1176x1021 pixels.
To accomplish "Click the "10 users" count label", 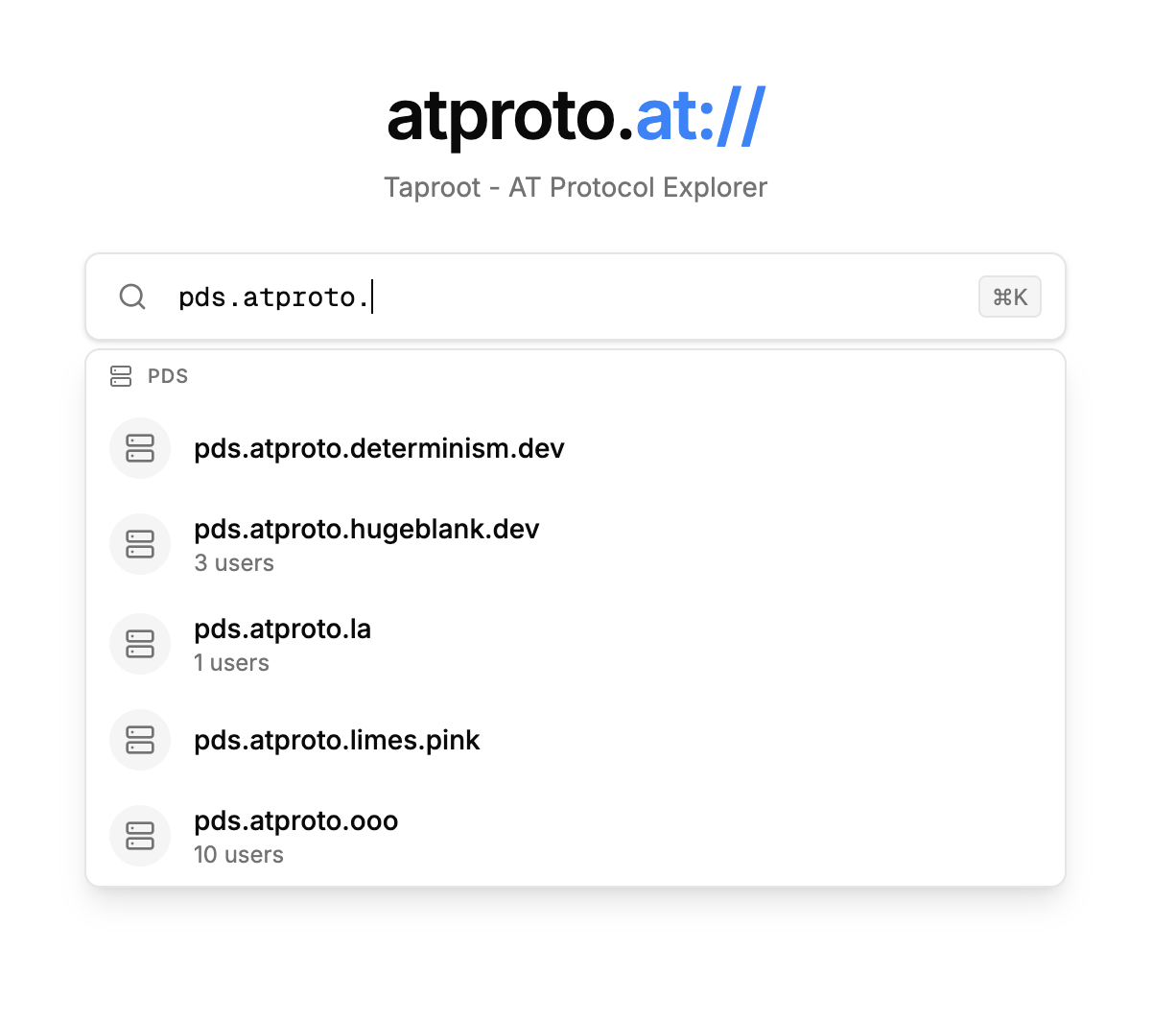I will [x=239, y=855].
